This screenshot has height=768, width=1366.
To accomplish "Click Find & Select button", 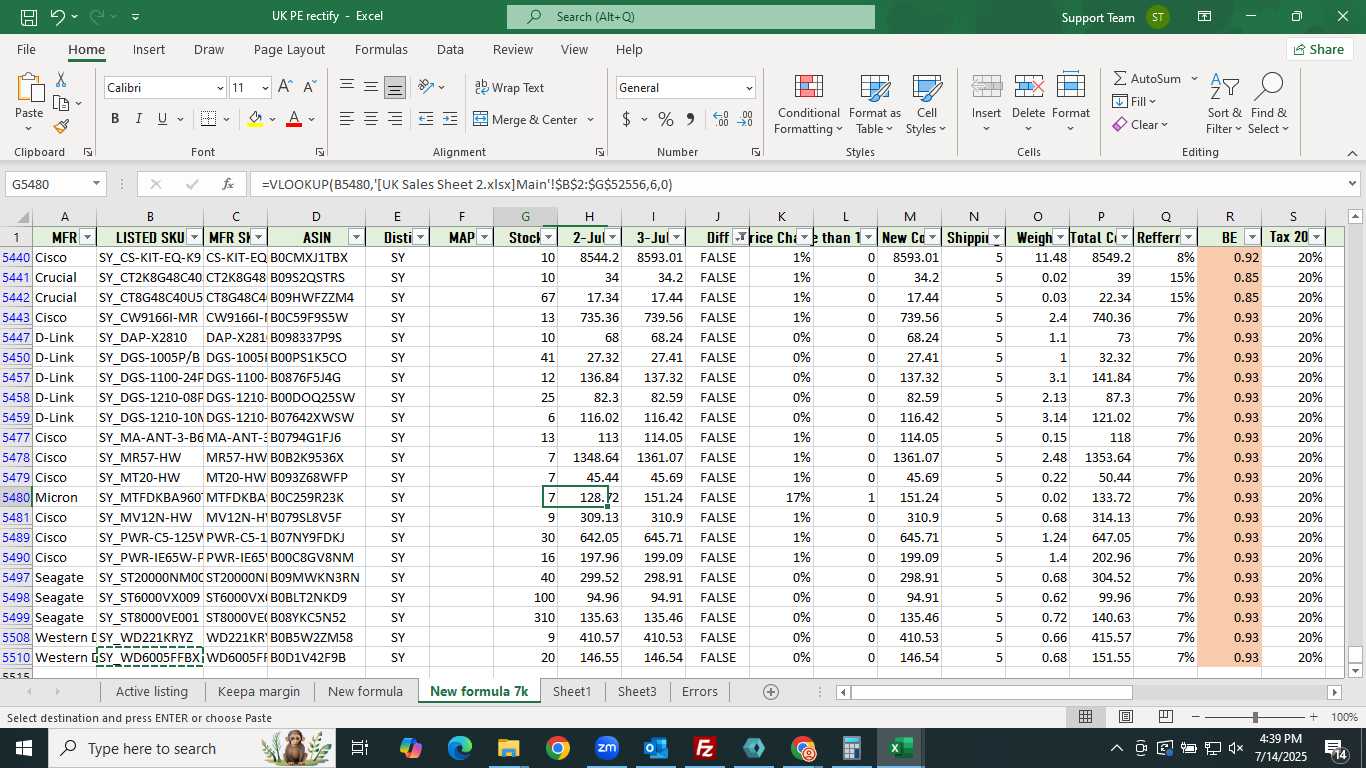I will click(x=1268, y=104).
